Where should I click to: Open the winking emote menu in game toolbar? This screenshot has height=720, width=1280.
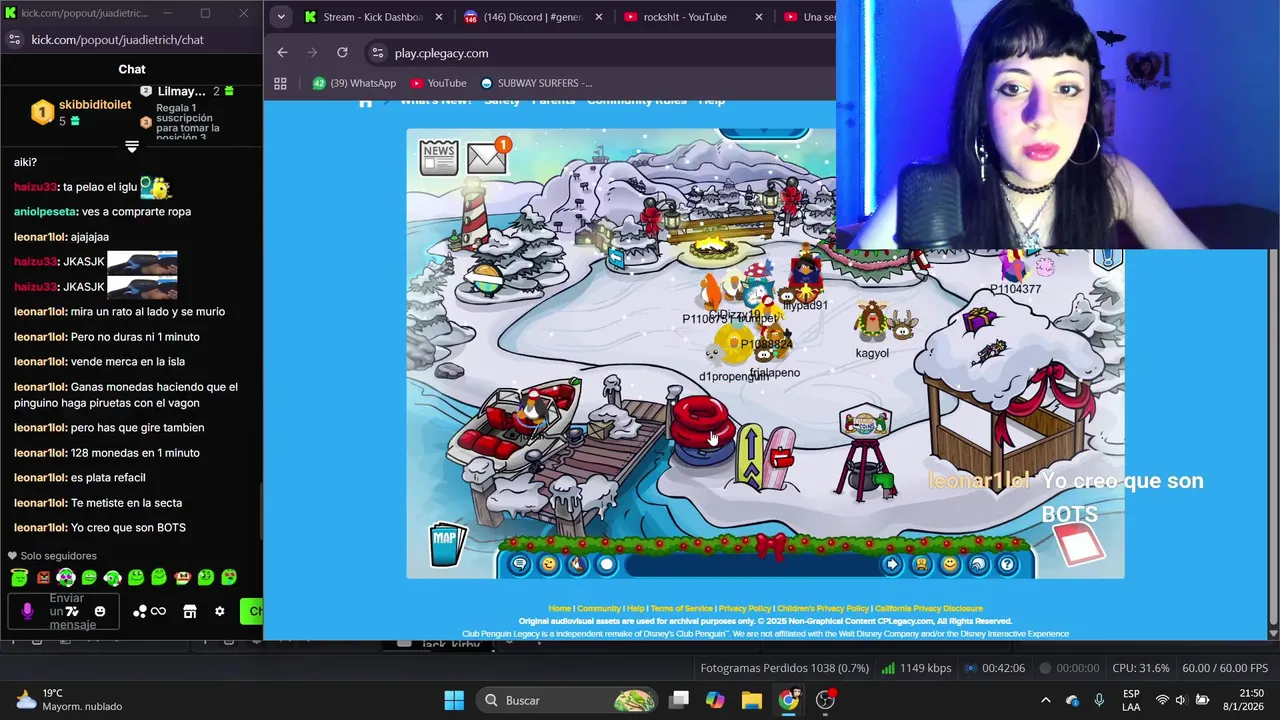548,564
